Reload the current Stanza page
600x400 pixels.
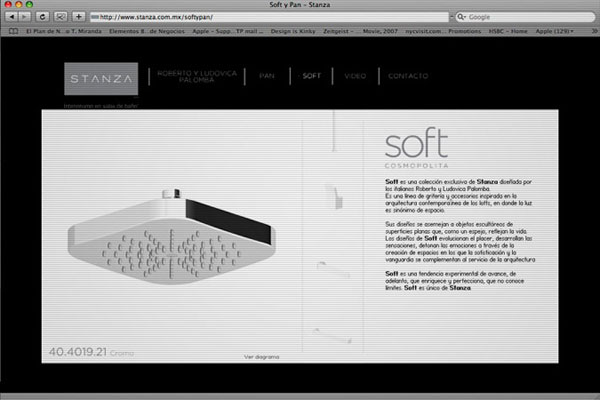tap(42, 17)
